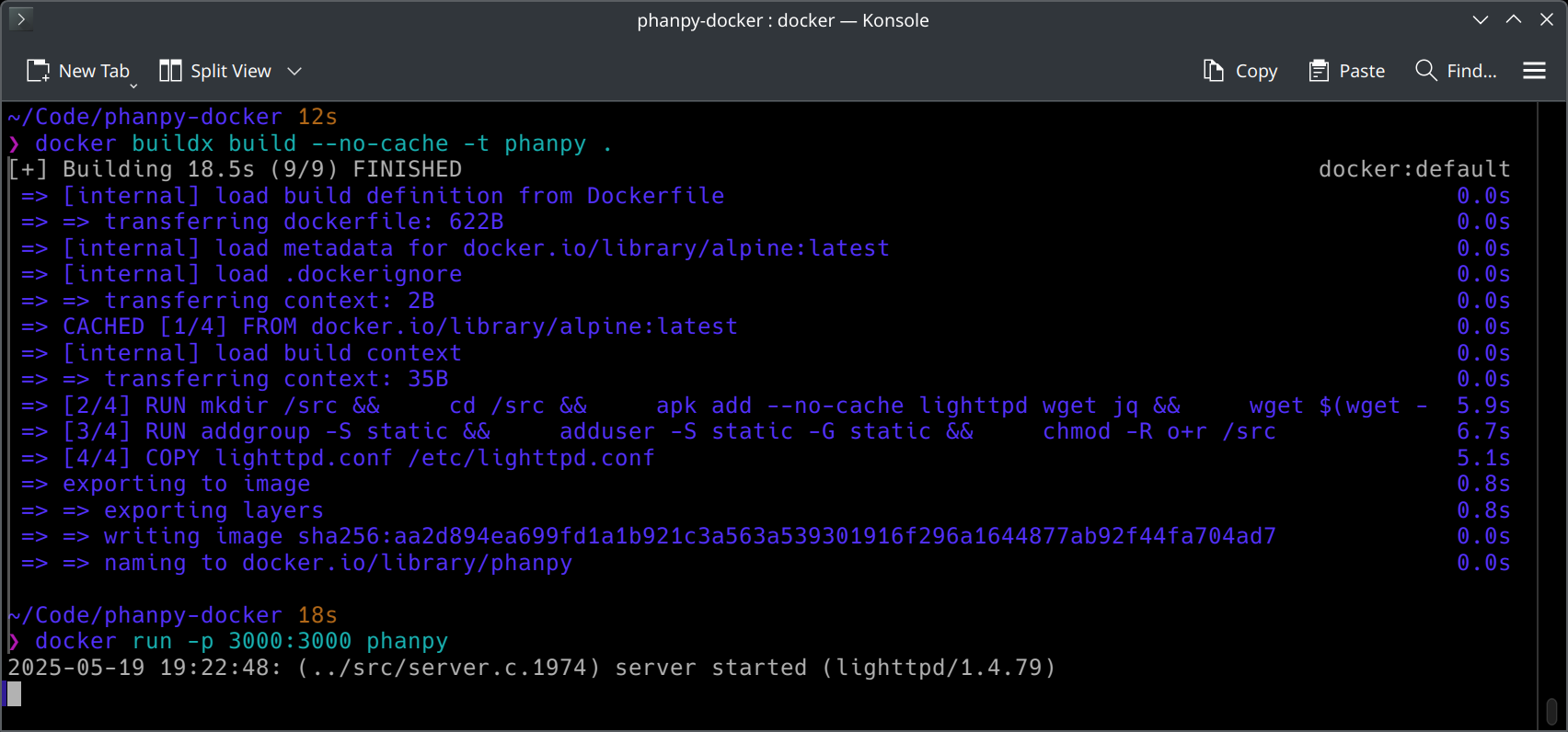Viewport: 1568px width, 732px height.
Task: Click the '5.9s' timing value
Action: click(1483, 406)
